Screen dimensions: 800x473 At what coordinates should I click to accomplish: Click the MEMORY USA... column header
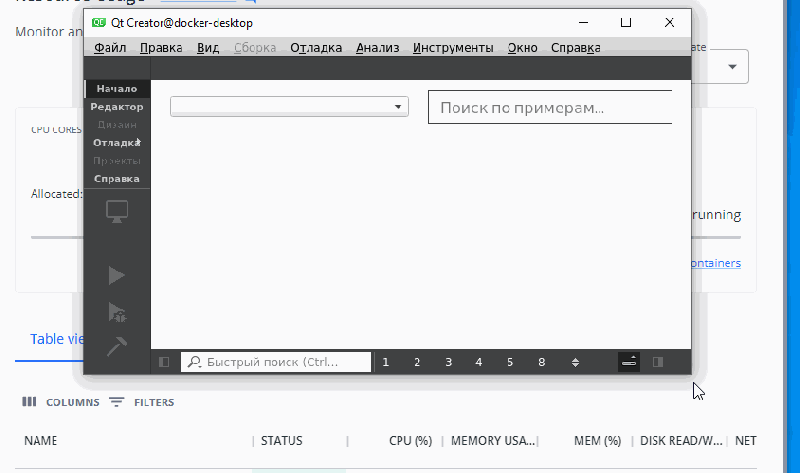click(493, 441)
